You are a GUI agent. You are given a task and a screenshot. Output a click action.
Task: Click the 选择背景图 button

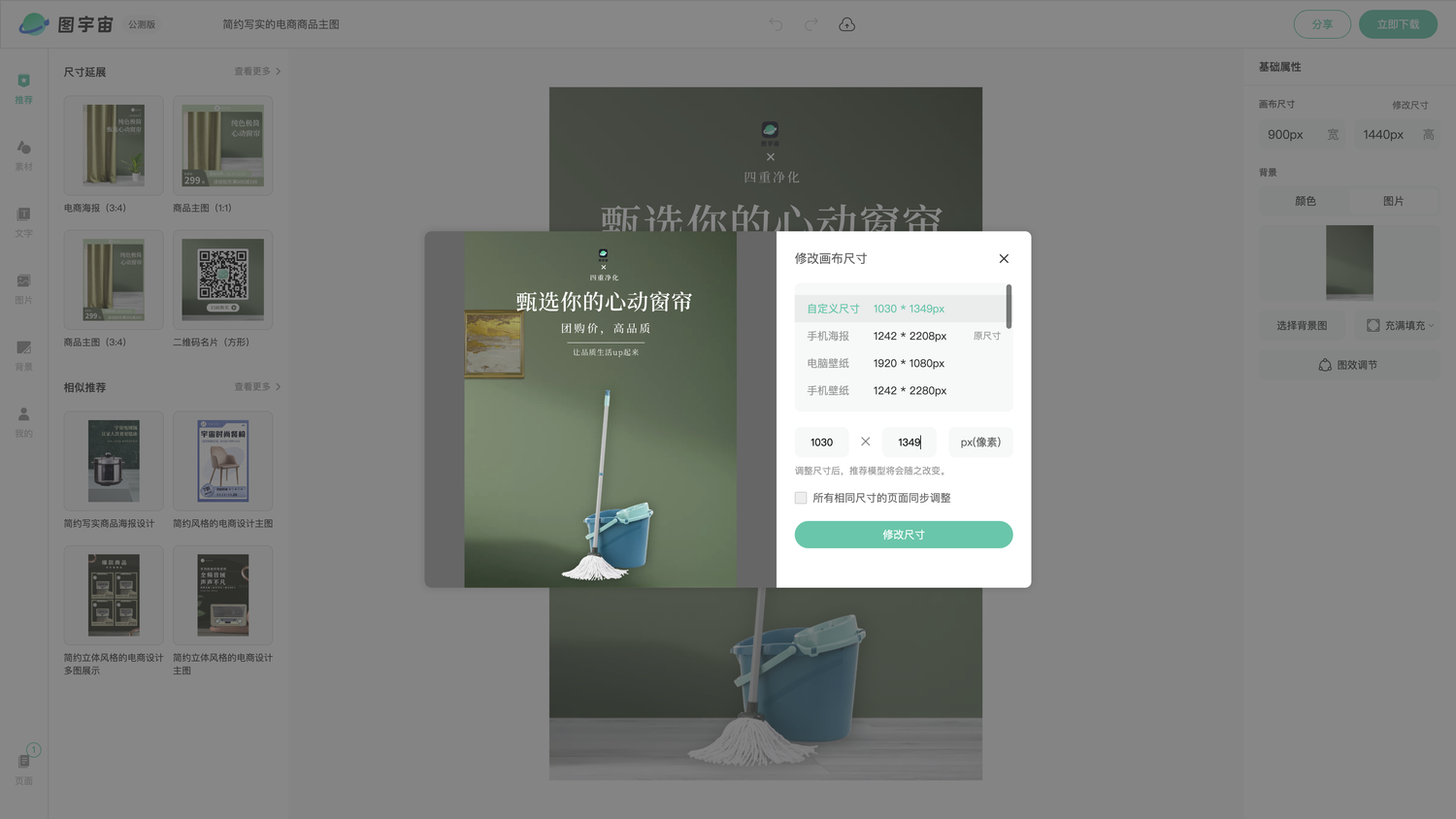pos(1302,325)
